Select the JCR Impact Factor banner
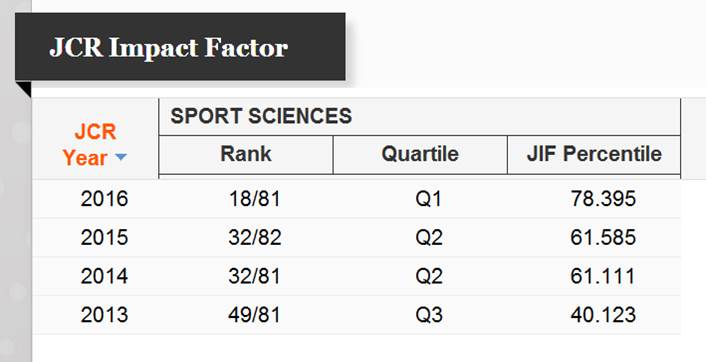The image size is (706, 362). (180, 47)
